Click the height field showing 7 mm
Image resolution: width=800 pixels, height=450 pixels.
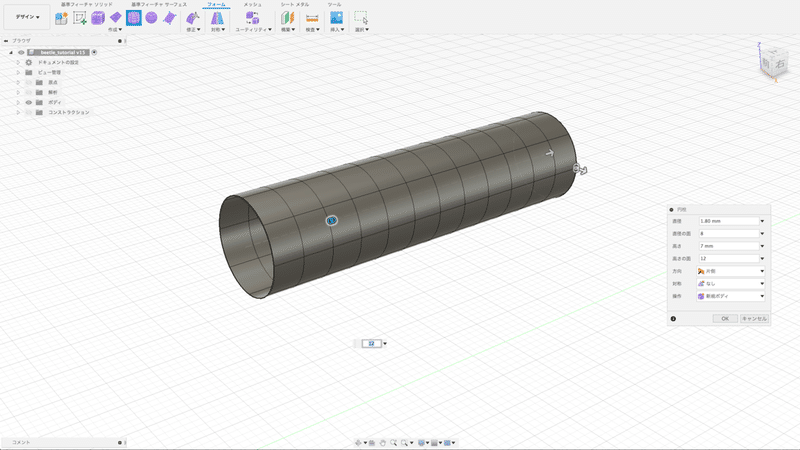729,246
